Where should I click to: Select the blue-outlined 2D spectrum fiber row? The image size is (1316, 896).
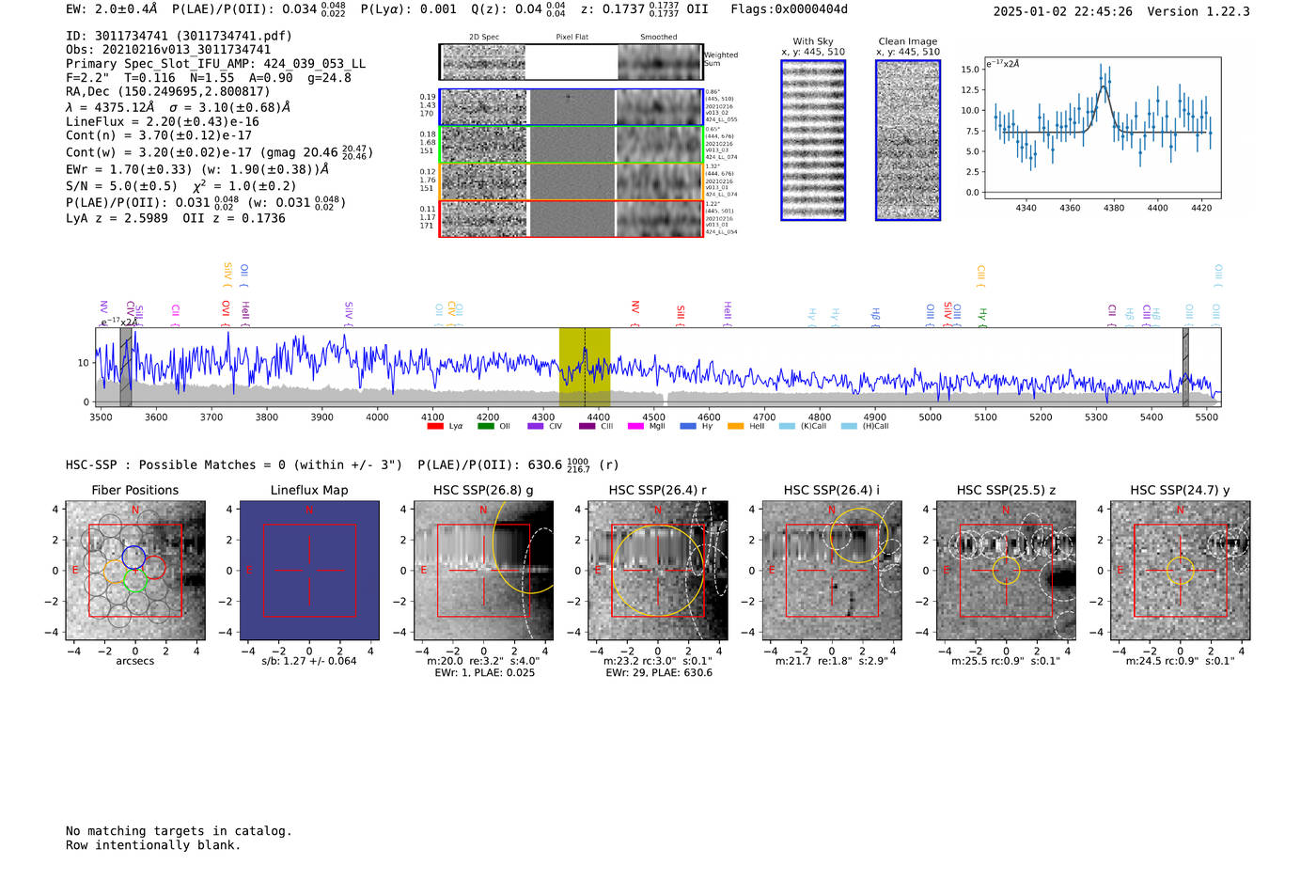pyautogui.click(x=571, y=107)
